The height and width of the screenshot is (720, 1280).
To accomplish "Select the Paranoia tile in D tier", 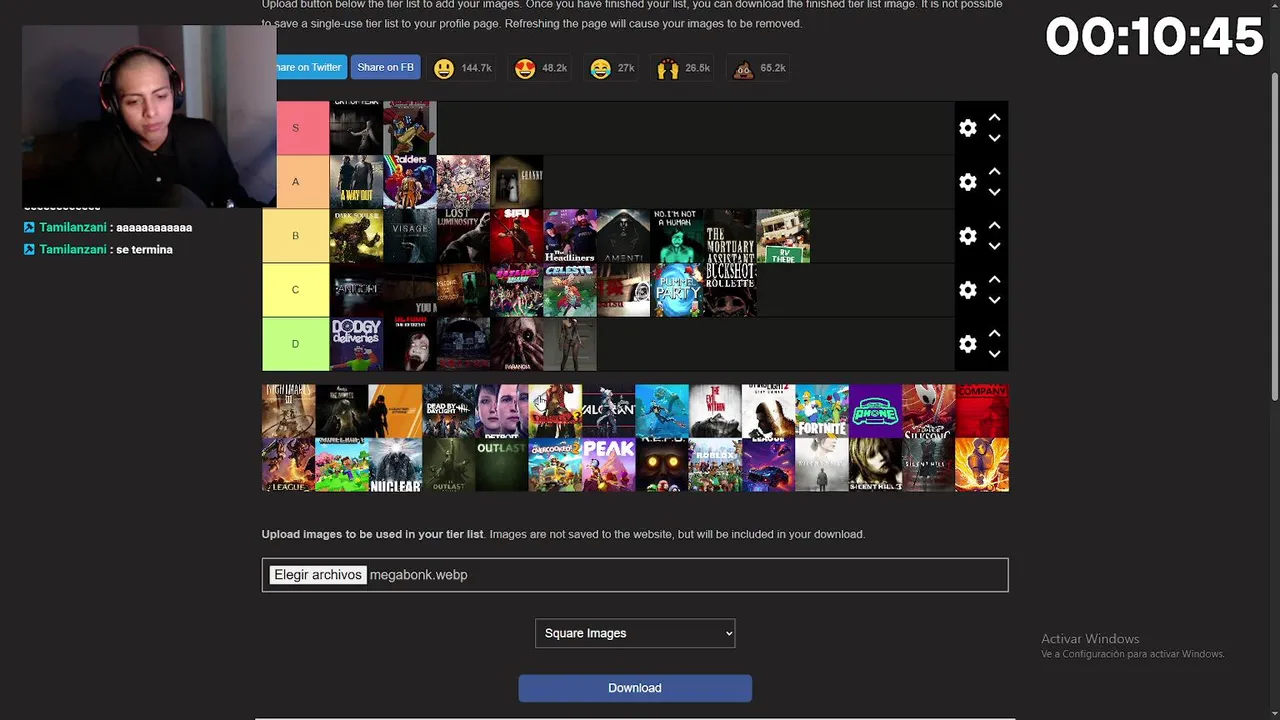I will coord(517,344).
